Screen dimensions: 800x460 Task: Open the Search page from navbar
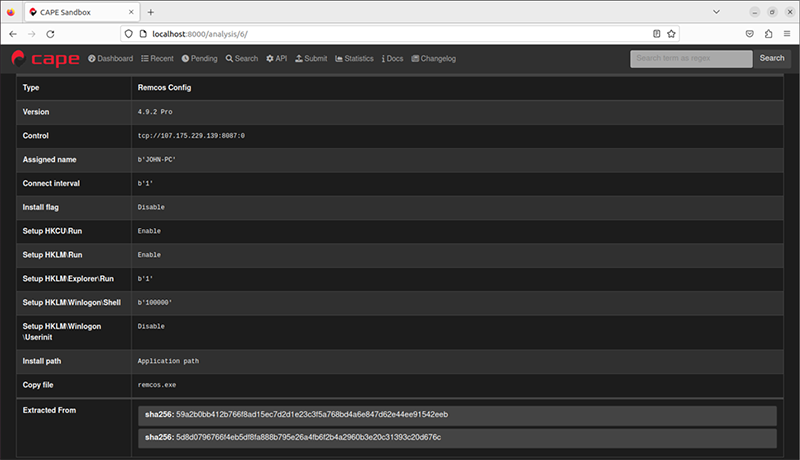(x=241, y=59)
